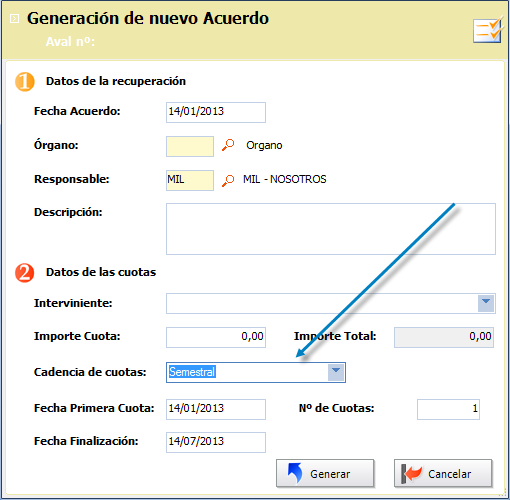The image size is (510, 500).
Task: Click the Fecha Finalización date field
Action: point(216,442)
